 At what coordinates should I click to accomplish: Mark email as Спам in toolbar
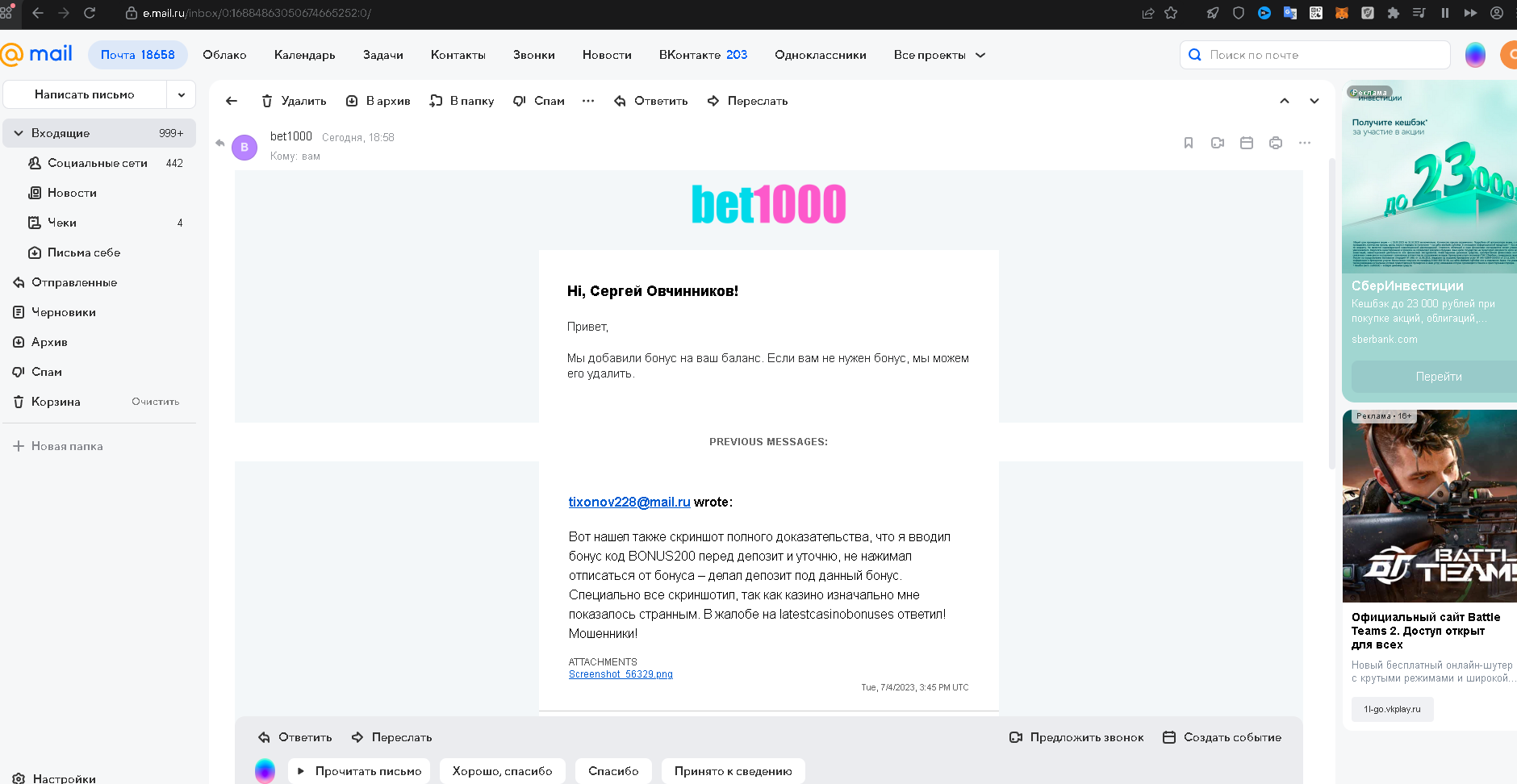[x=539, y=101]
